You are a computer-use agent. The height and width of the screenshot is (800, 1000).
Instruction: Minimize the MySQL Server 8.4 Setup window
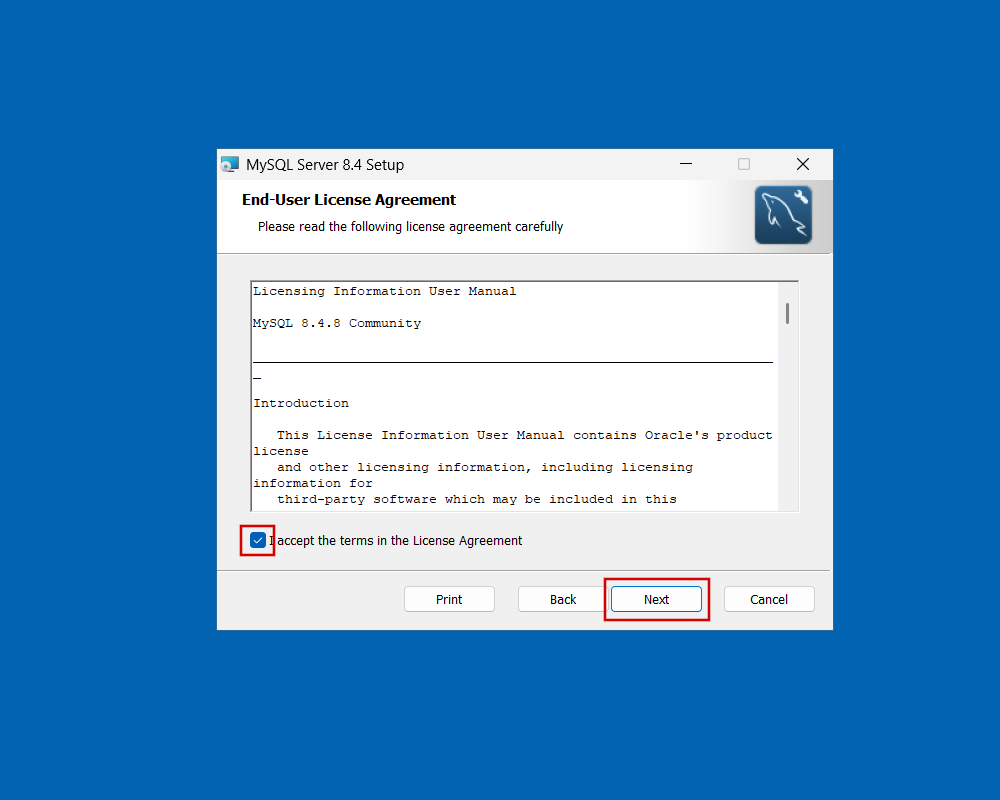pos(686,164)
